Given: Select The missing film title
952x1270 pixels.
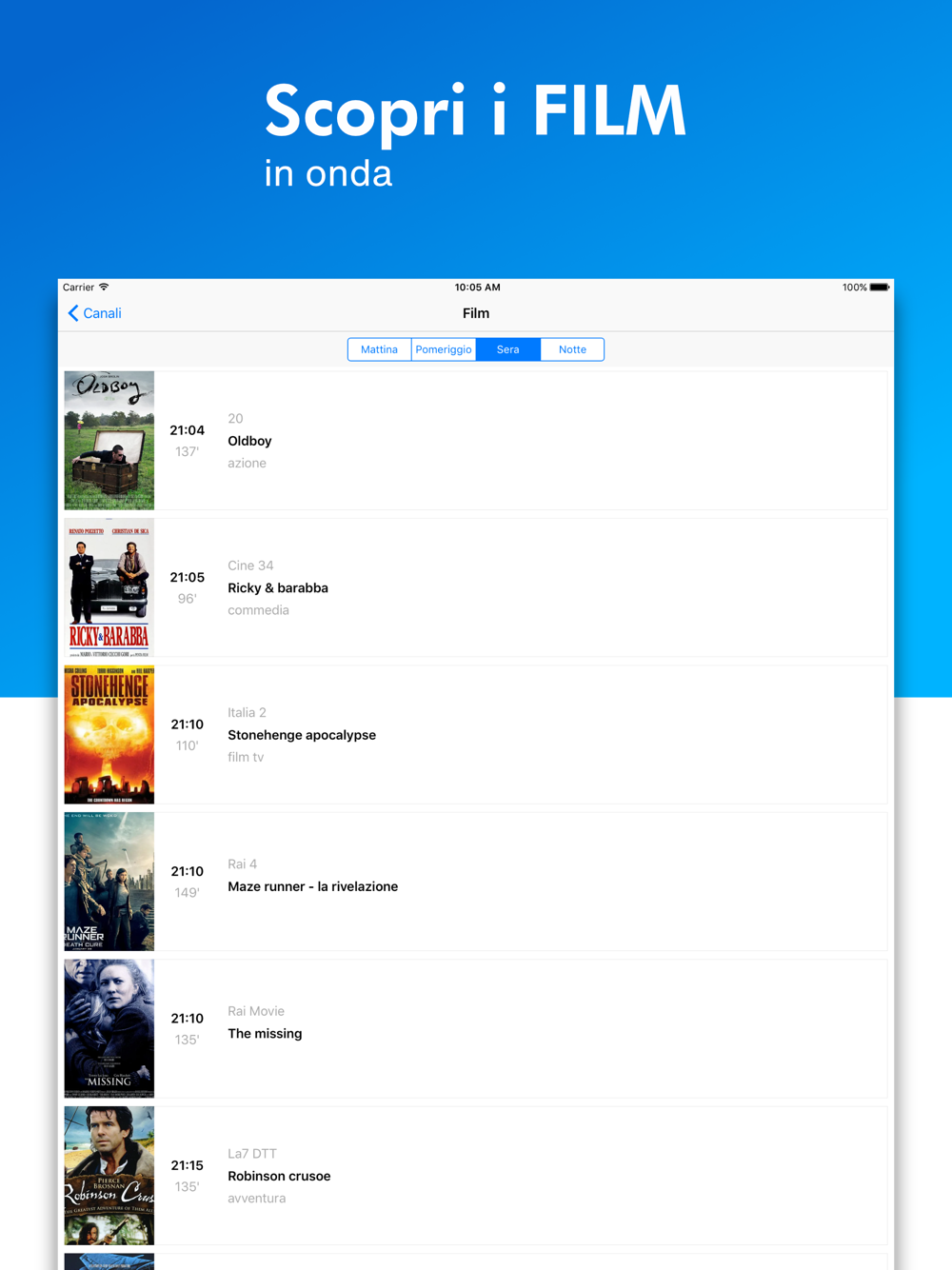Looking at the screenshot, I should click(x=265, y=1034).
